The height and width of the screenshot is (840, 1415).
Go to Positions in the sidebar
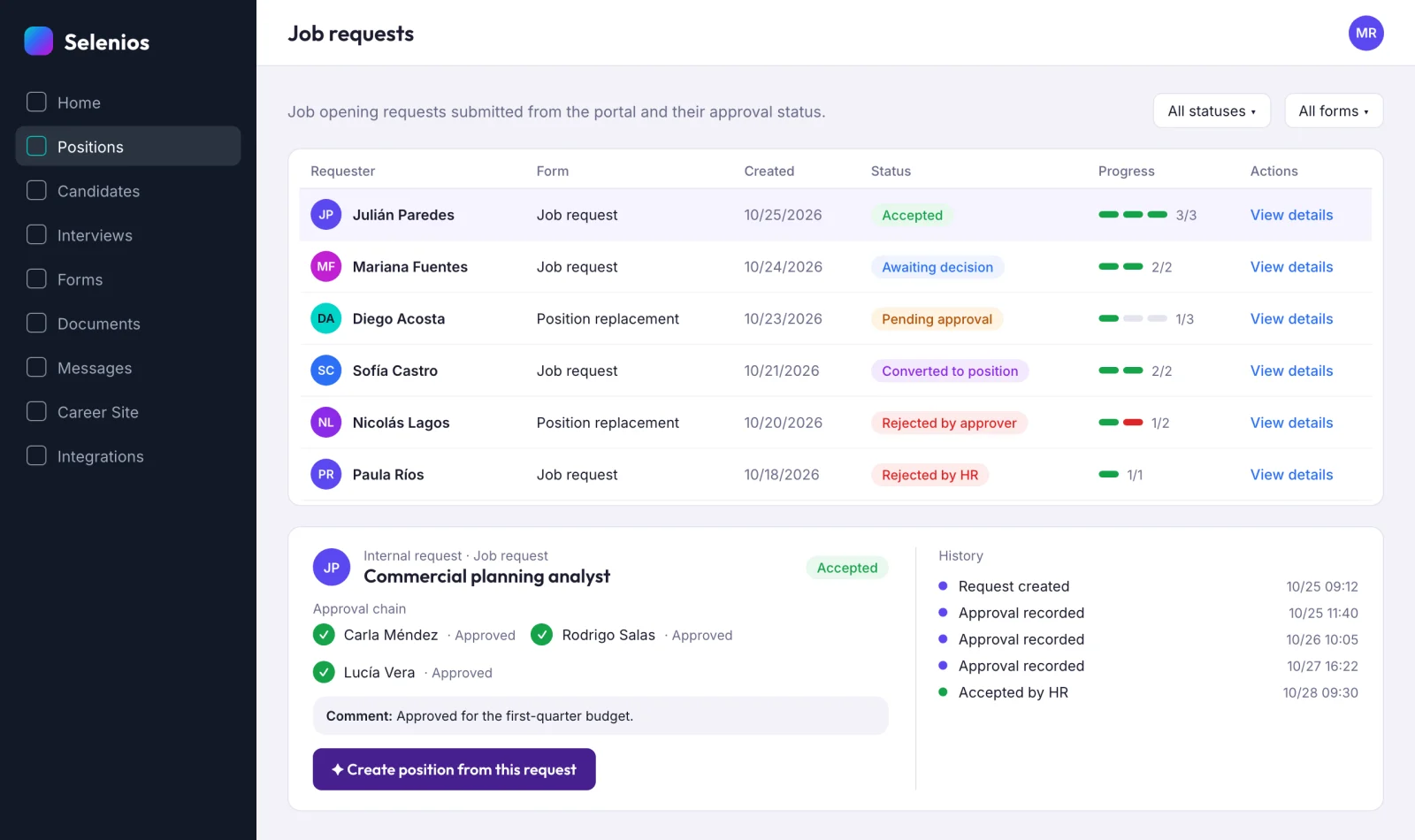128,146
